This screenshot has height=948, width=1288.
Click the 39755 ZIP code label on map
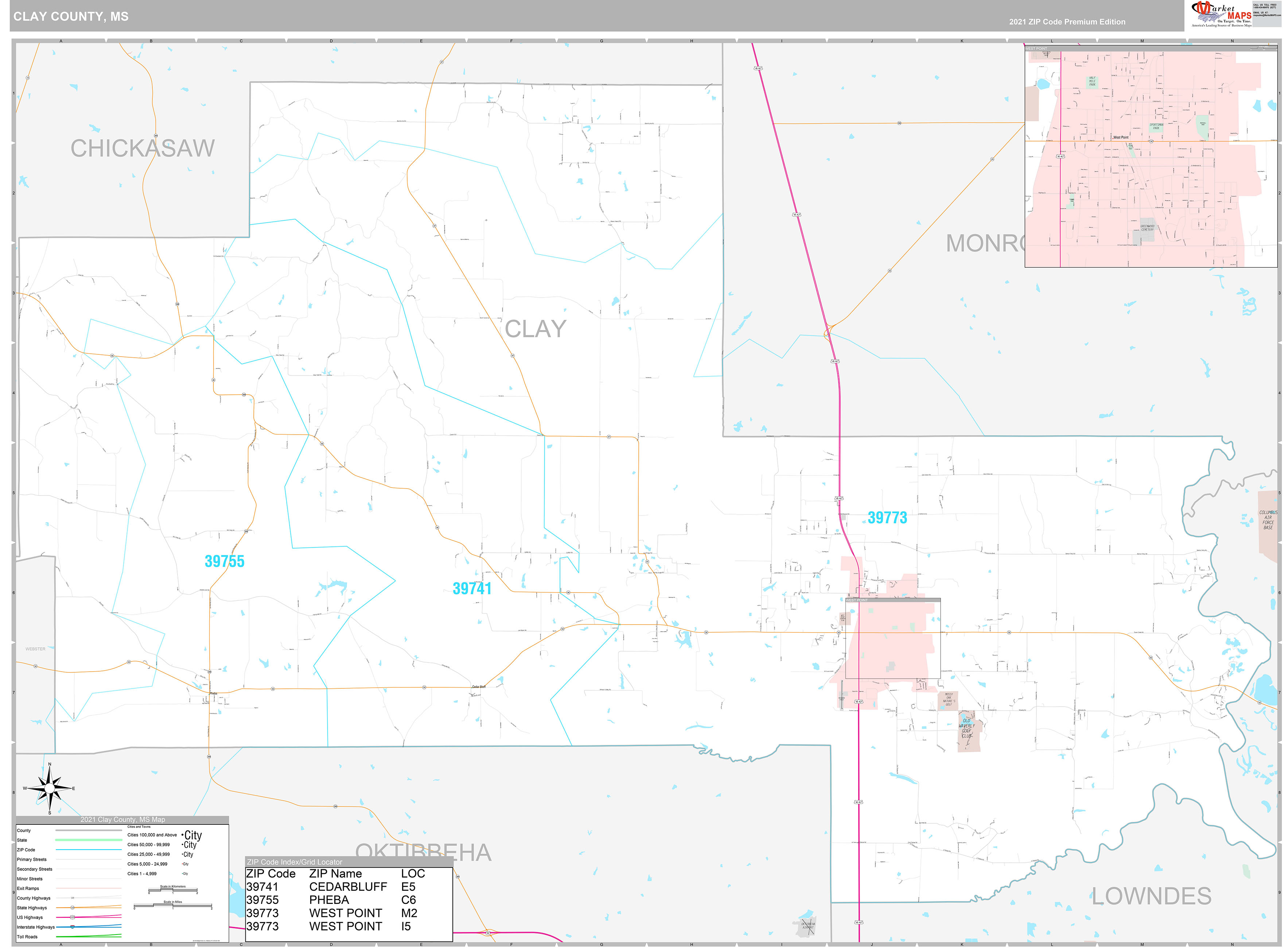click(224, 562)
